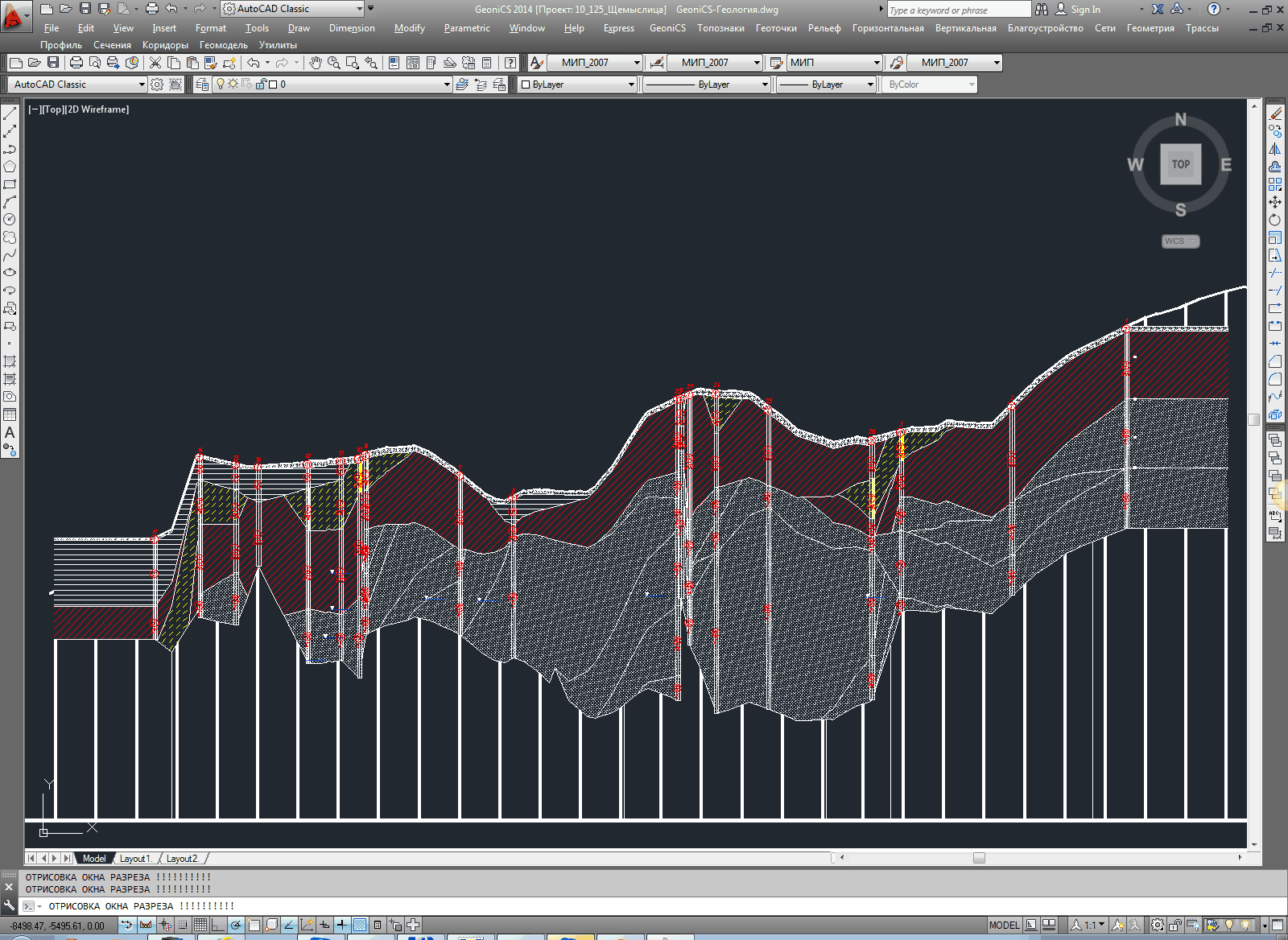The height and width of the screenshot is (940, 1288).
Task: Open Layer Properties Manager icon
Action: point(202,85)
